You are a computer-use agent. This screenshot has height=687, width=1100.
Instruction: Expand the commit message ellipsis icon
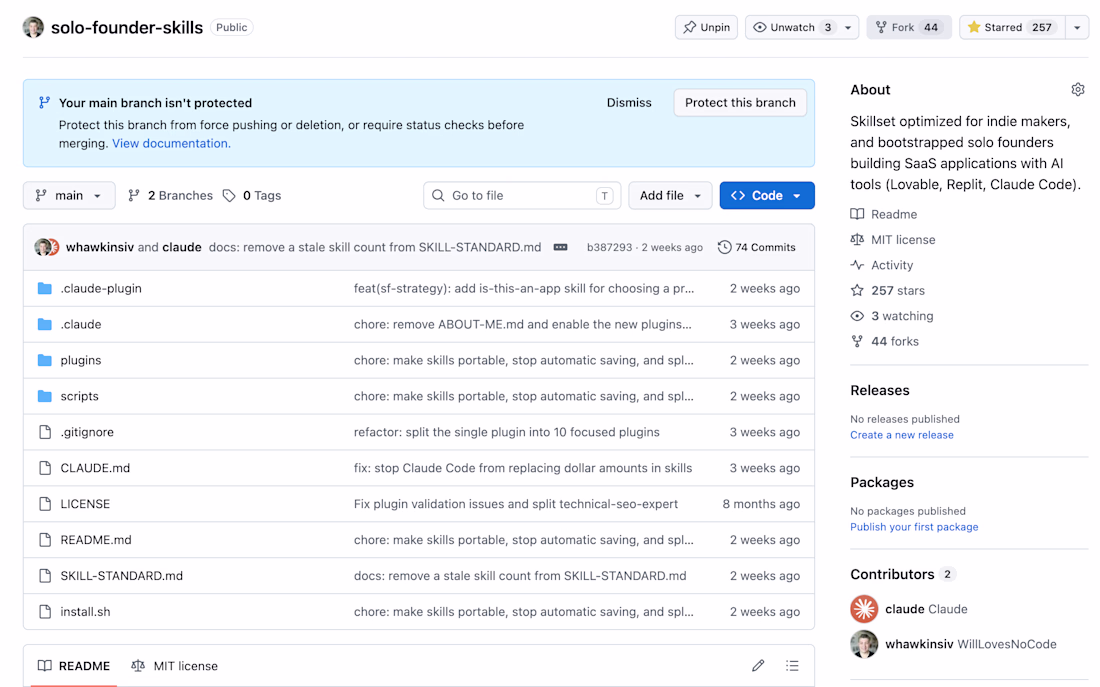point(560,247)
